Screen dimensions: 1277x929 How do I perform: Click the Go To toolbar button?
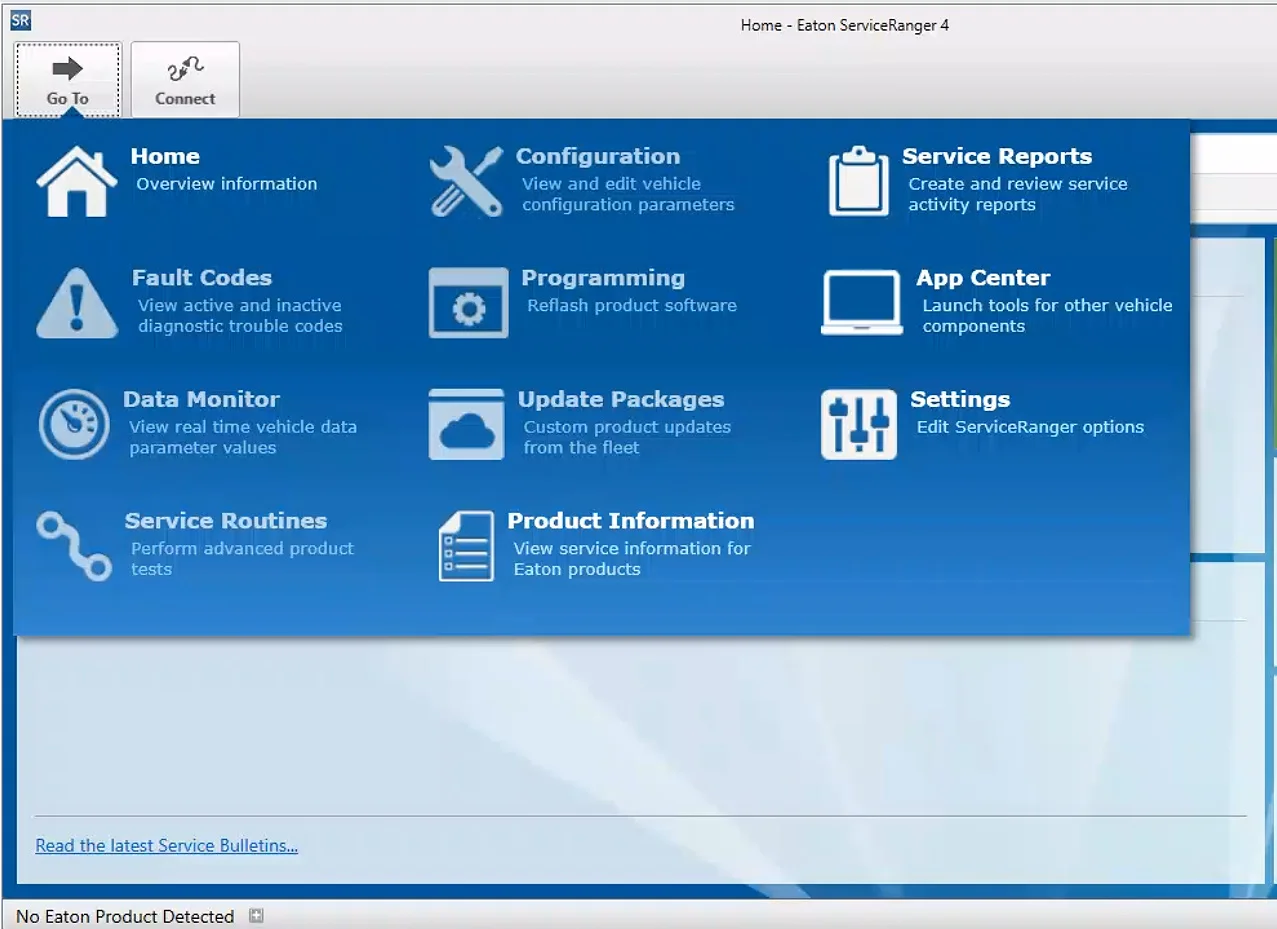[x=68, y=80]
